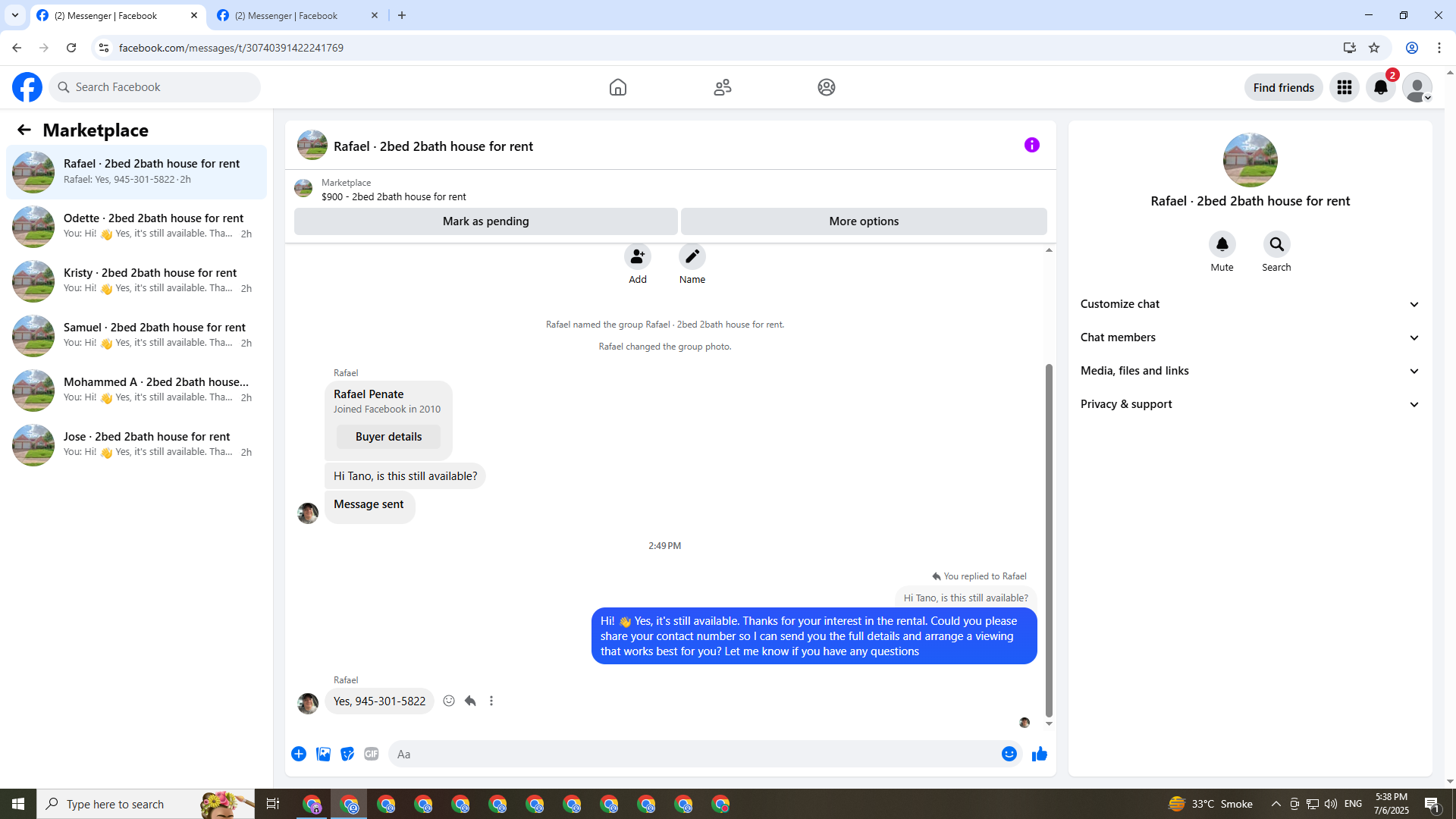Open the Facebook menu grid icon
This screenshot has height=819, width=1456.
pyautogui.click(x=1345, y=87)
